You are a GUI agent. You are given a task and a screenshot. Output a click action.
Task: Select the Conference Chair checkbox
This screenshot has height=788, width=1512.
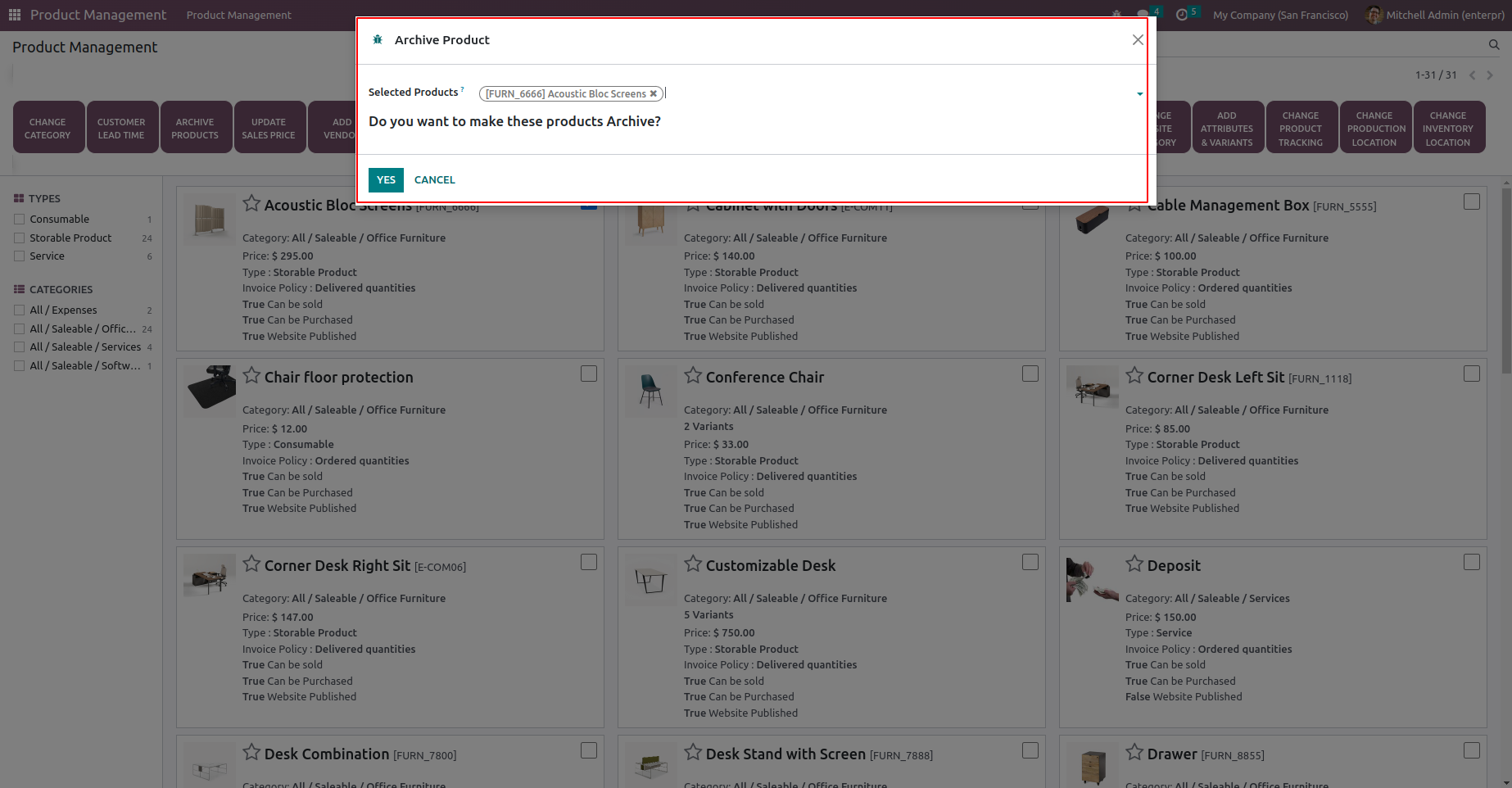point(1030,374)
